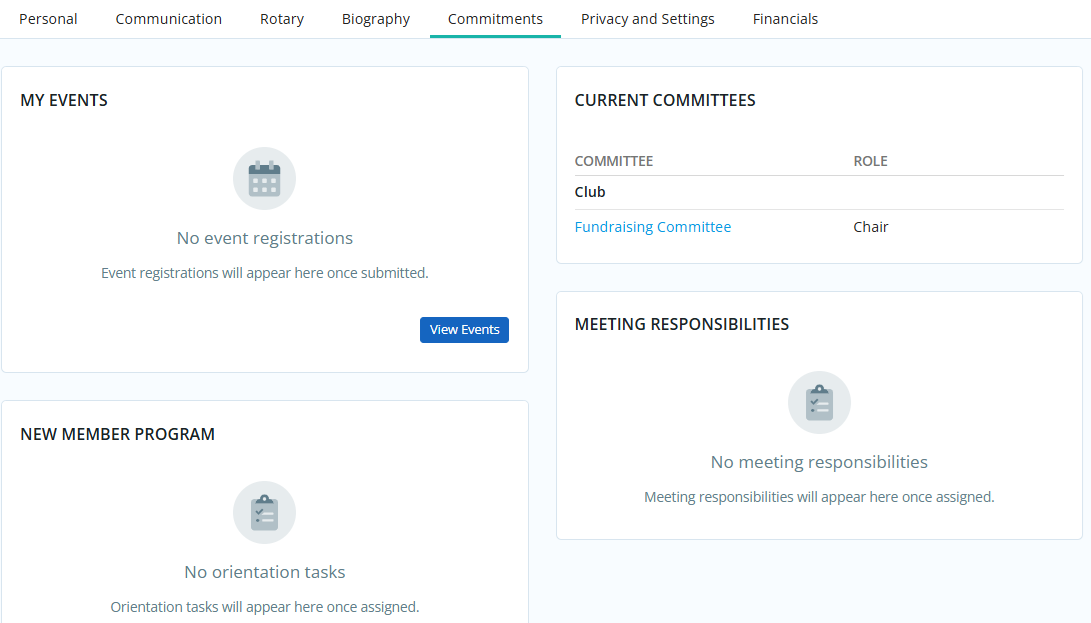
Task: Click the ROLE column header
Action: [x=870, y=161]
